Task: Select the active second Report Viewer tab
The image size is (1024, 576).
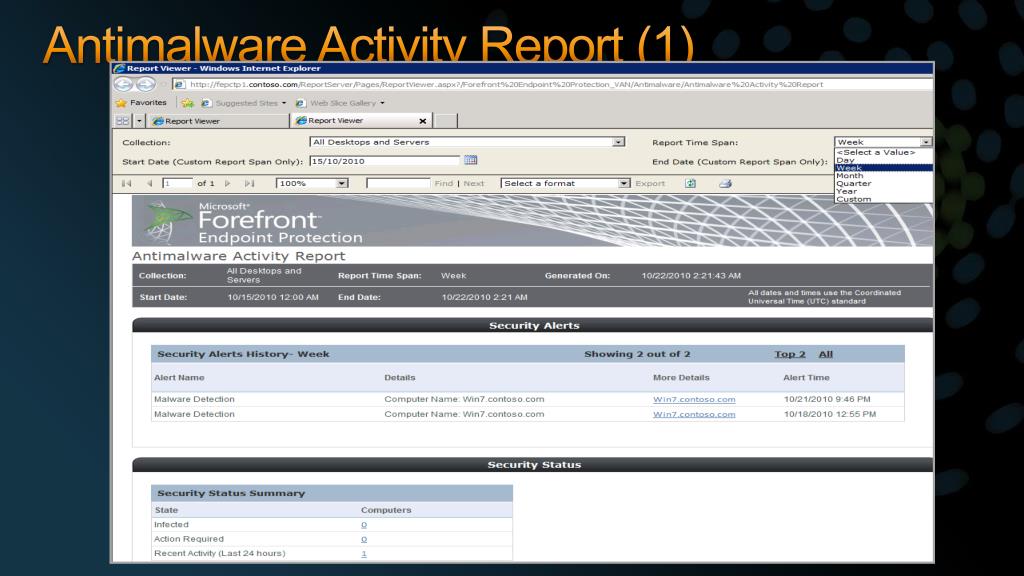Action: [x=355, y=121]
